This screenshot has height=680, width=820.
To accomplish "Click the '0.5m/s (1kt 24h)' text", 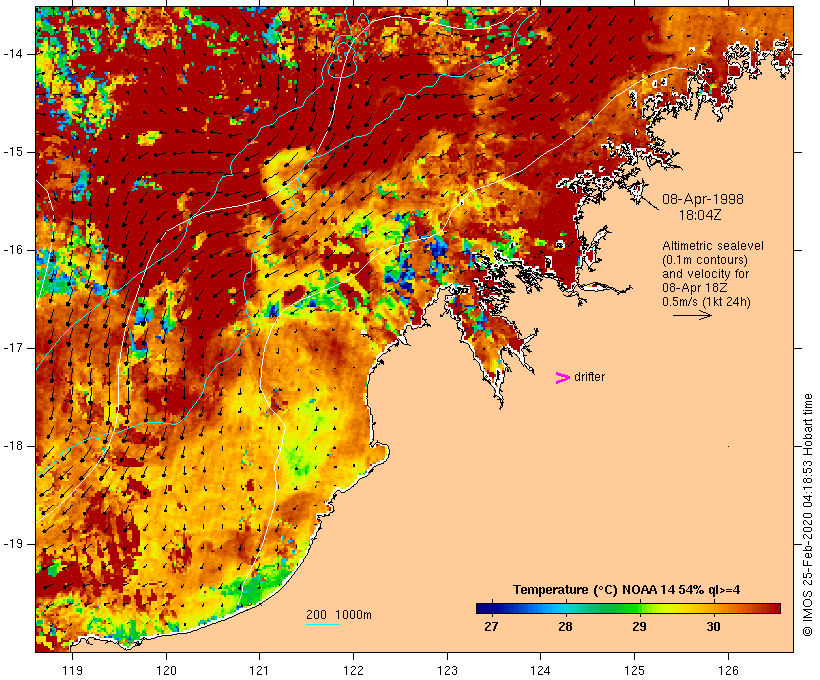I will (707, 302).
